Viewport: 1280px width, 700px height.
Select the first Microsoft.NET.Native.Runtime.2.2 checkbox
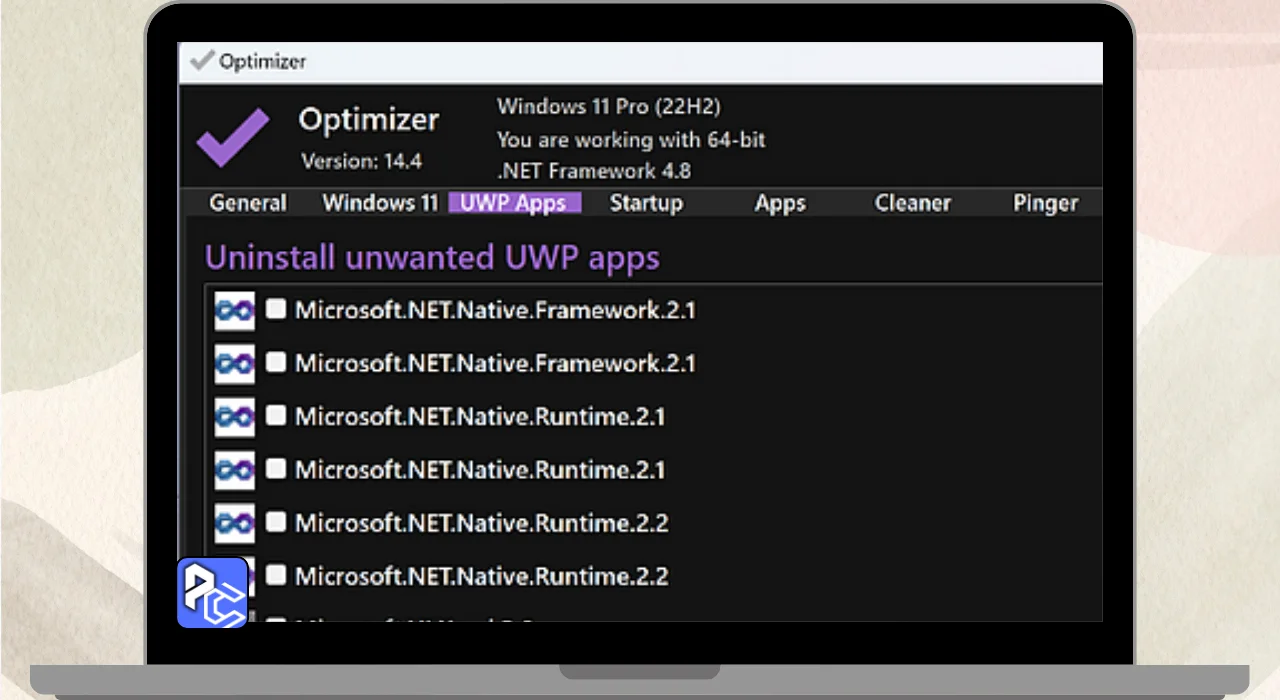(x=276, y=521)
